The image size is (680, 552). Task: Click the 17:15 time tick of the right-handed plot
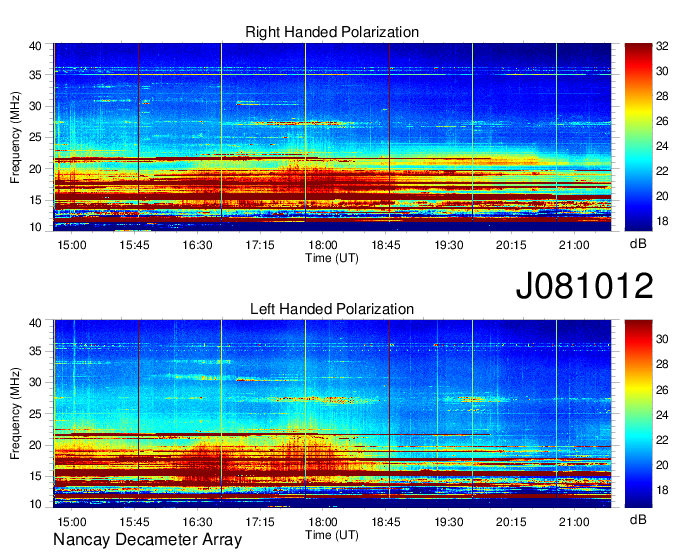coord(260,245)
